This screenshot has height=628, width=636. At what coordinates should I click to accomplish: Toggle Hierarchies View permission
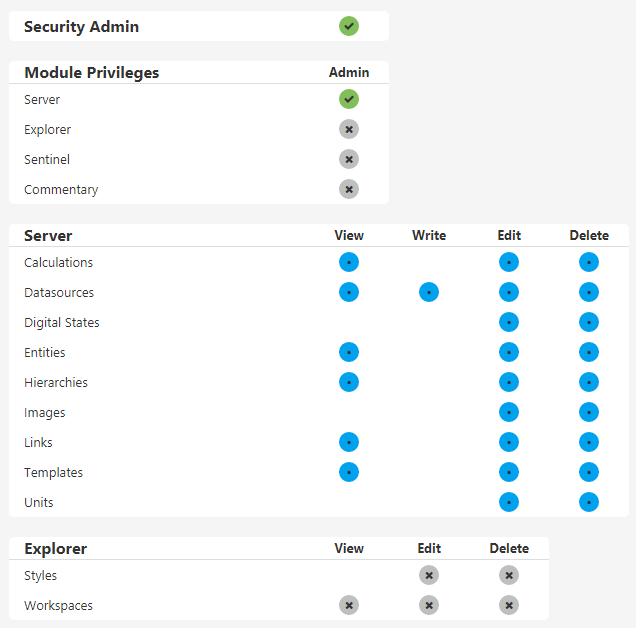tap(348, 382)
